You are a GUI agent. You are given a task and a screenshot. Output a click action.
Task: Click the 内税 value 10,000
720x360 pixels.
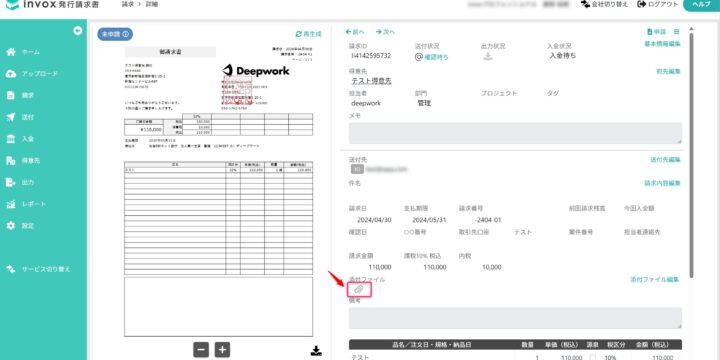click(491, 267)
